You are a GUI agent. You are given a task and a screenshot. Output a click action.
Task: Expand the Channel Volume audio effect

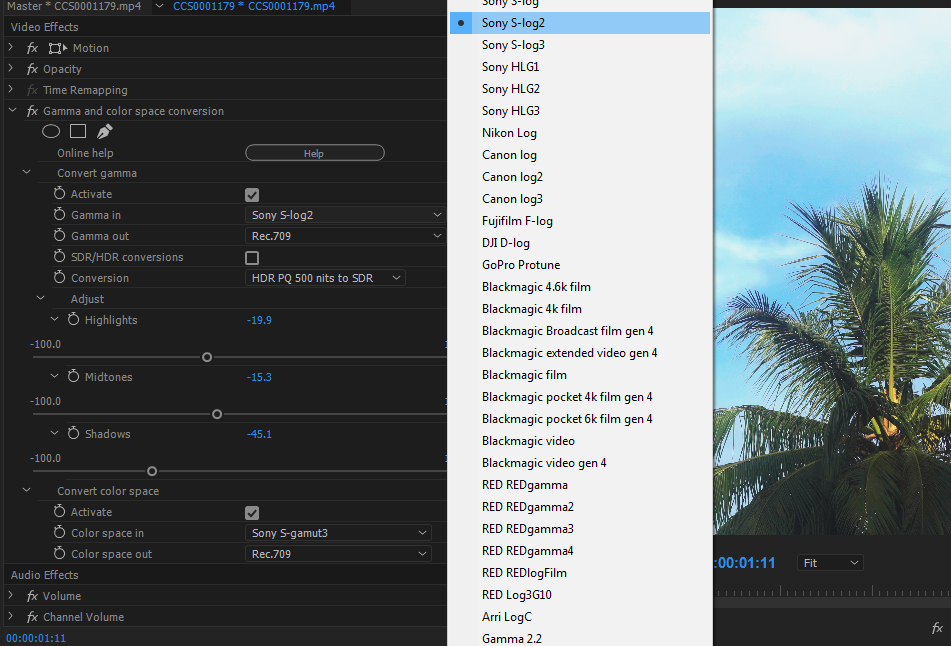click(11, 616)
